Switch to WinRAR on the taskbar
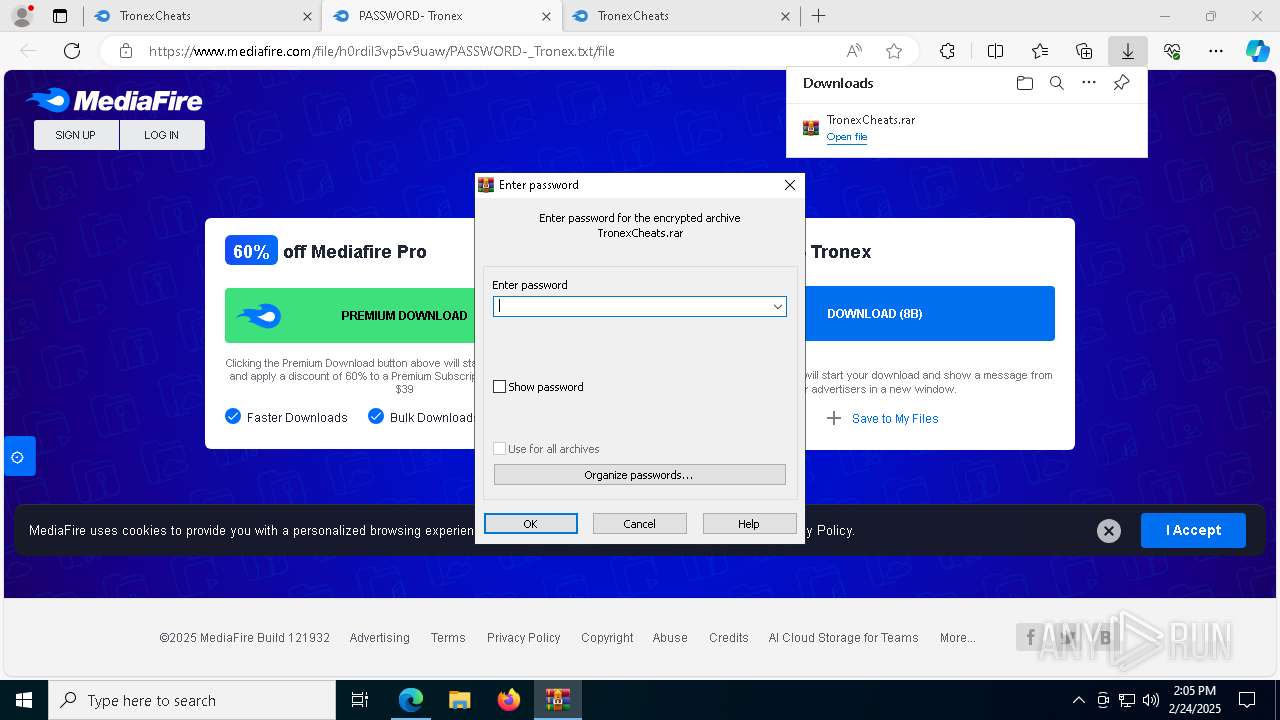The width and height of the screenshot is (1280, 720). (557, 700)
